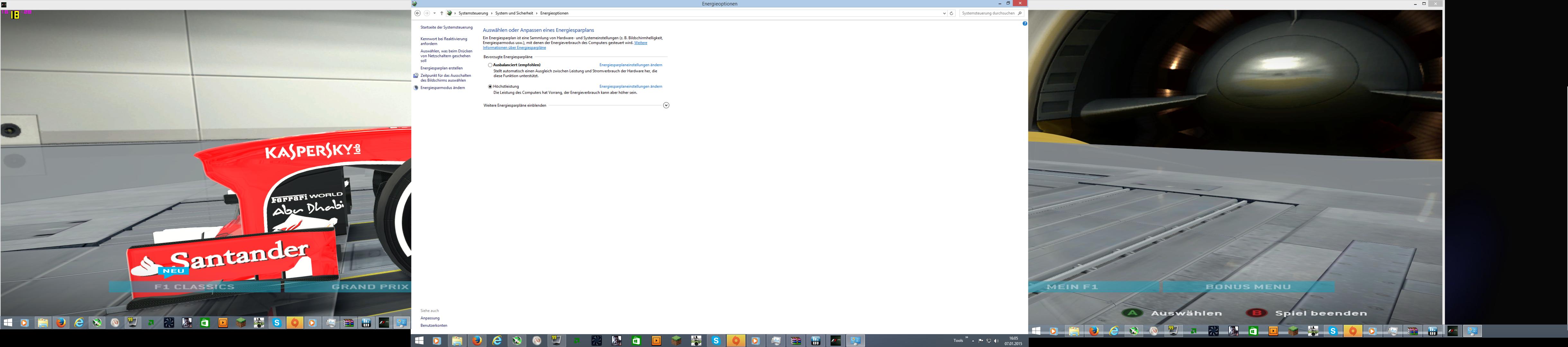Open Firefox from the middle taskbar
Viewport: 1568px width, 347px height.
477,340
